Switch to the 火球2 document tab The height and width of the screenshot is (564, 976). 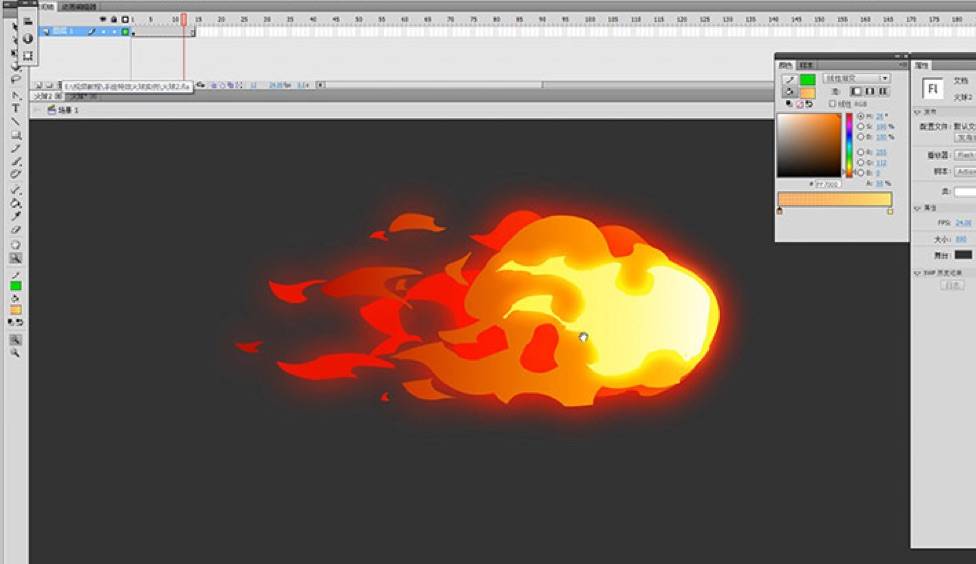[47, 96]
